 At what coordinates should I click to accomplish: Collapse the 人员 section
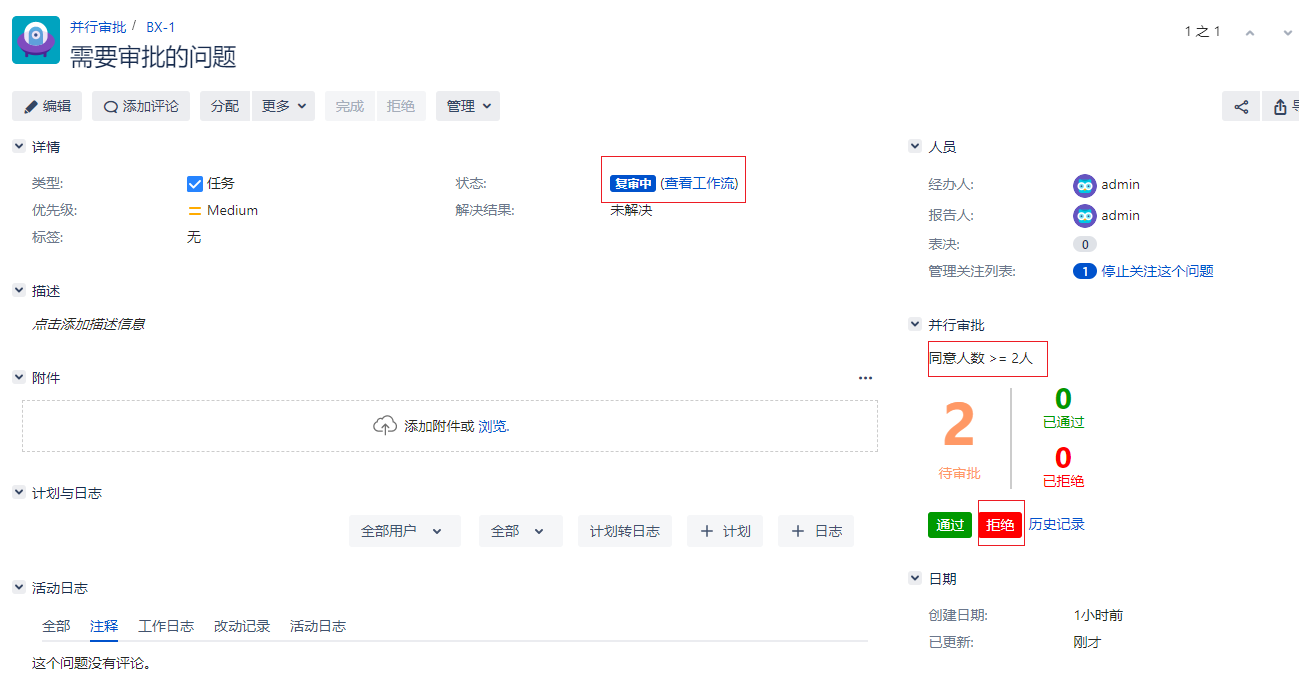[914, 147]
